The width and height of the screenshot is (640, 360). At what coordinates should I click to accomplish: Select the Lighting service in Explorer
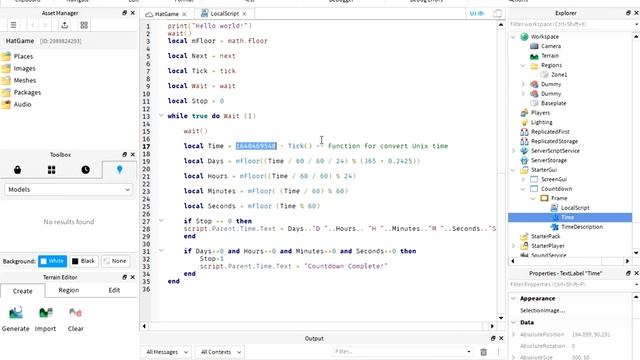536,122
